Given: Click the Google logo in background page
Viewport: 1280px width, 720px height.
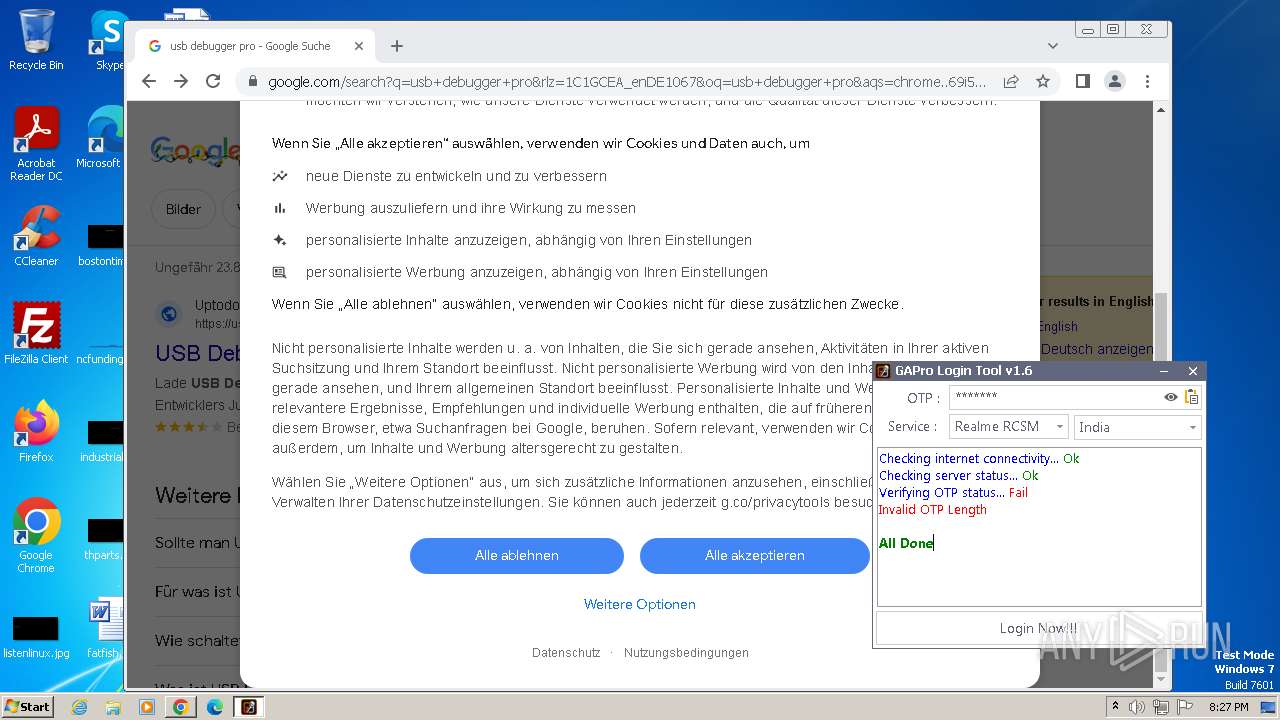Looking at the screenshot, I should click(x=195, y=150).
